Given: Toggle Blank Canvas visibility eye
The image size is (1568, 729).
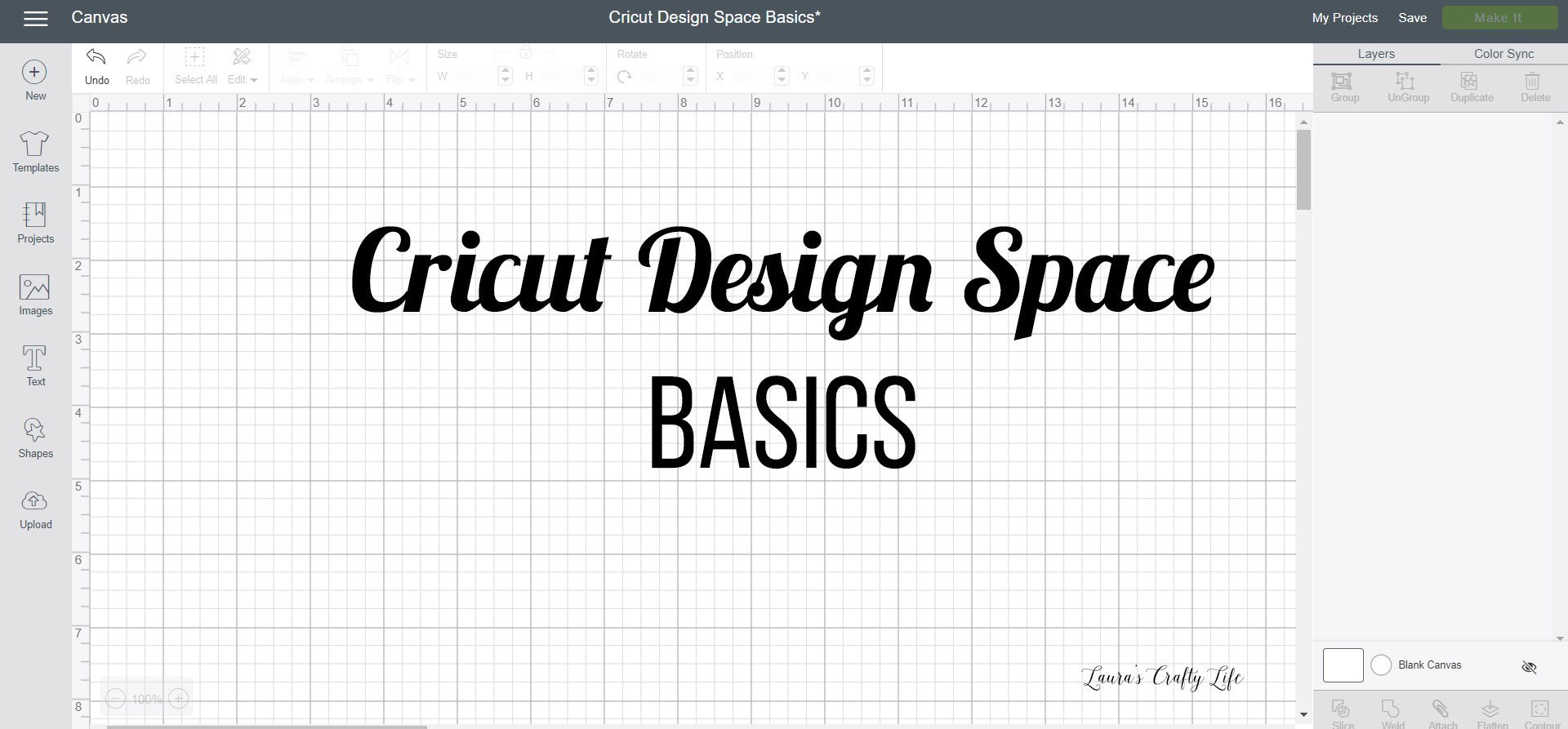Looking at the screenshot, I should point(1529,667).
